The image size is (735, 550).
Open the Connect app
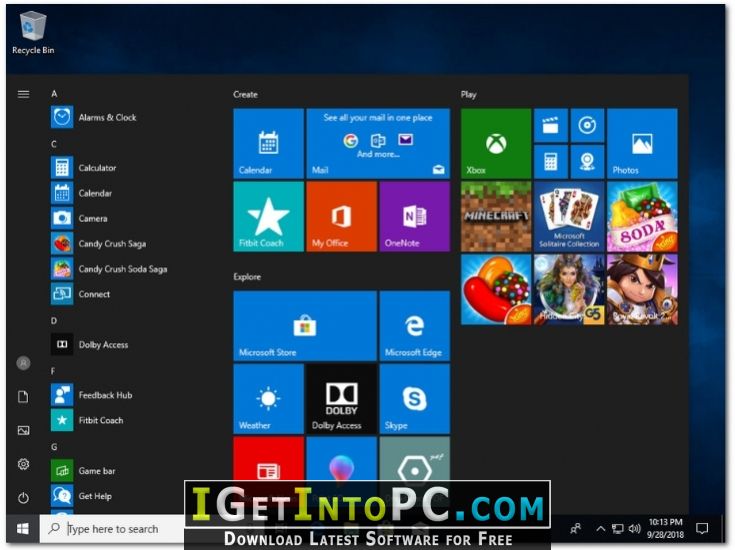coord(81,294)
